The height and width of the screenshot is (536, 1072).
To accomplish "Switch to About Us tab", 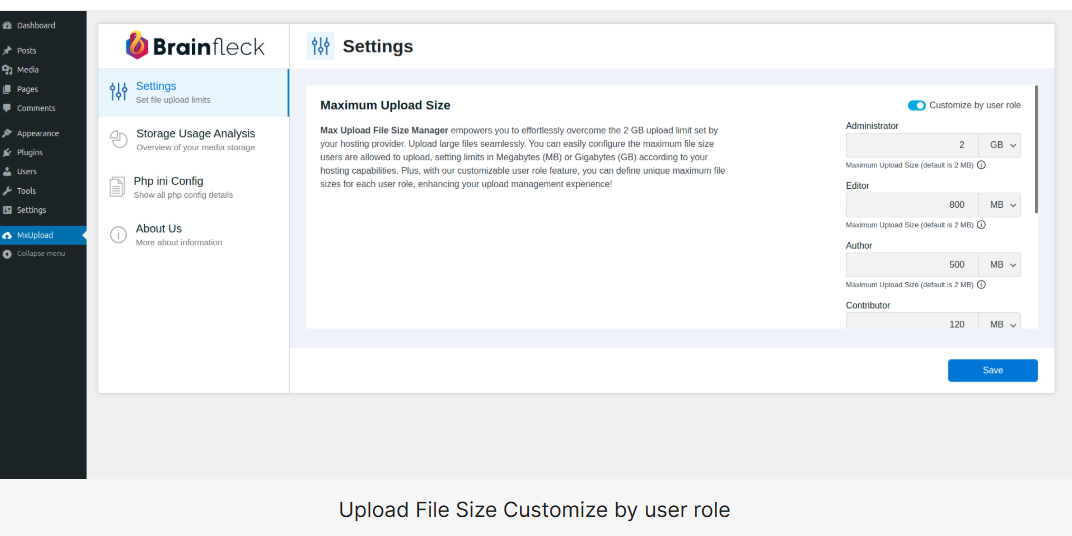I will (x=193, y=234).
